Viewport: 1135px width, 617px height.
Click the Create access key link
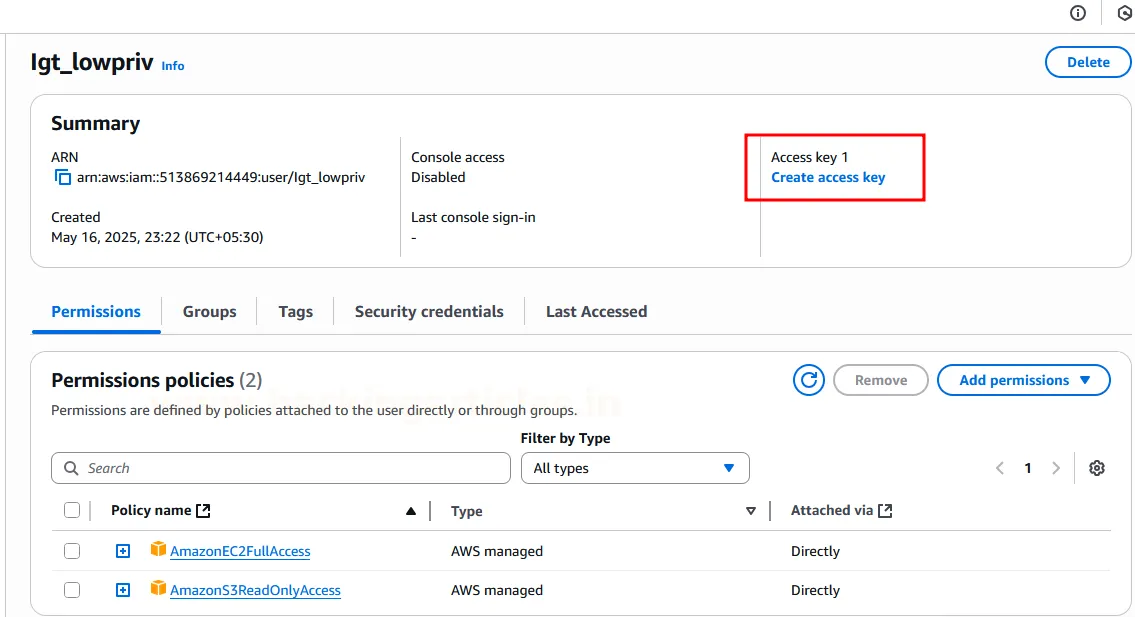pyautogui.click(x=828, y=177)
